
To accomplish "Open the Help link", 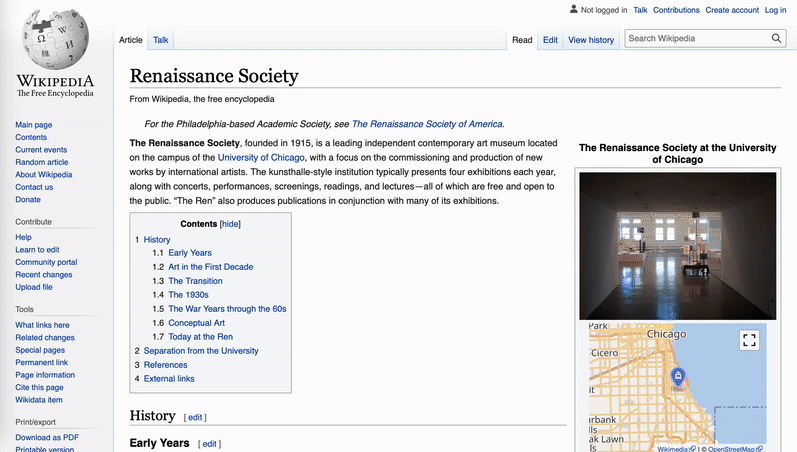I will tap(23, 237).
